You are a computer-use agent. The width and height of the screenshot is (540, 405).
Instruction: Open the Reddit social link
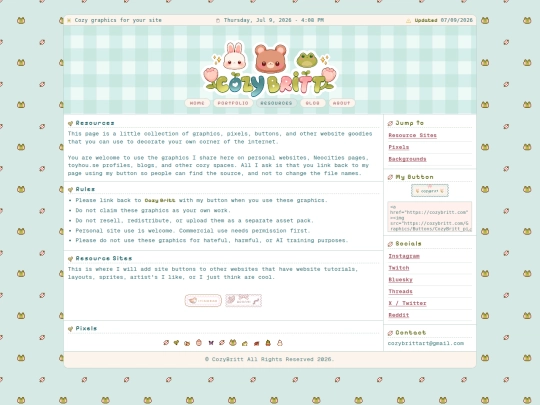coord(398,315)
